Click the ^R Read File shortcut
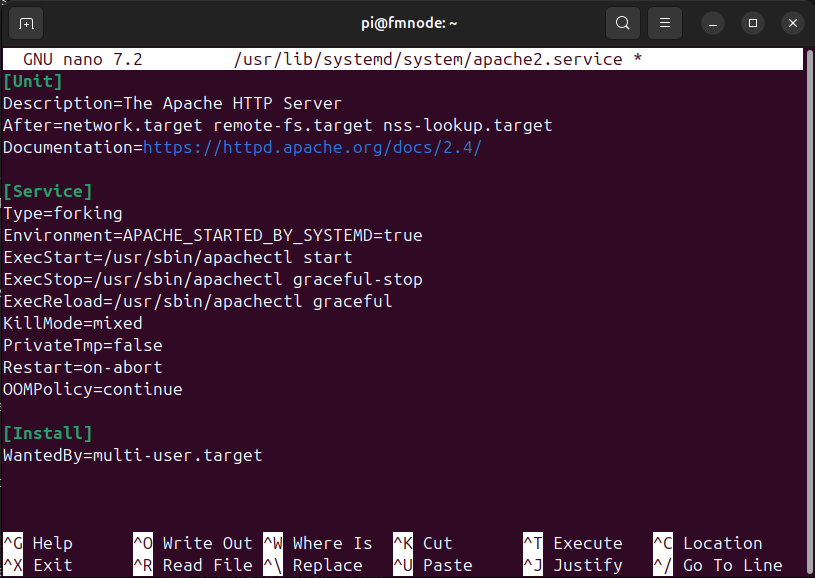Screen dimensions: 815x578 click(193, 565)
